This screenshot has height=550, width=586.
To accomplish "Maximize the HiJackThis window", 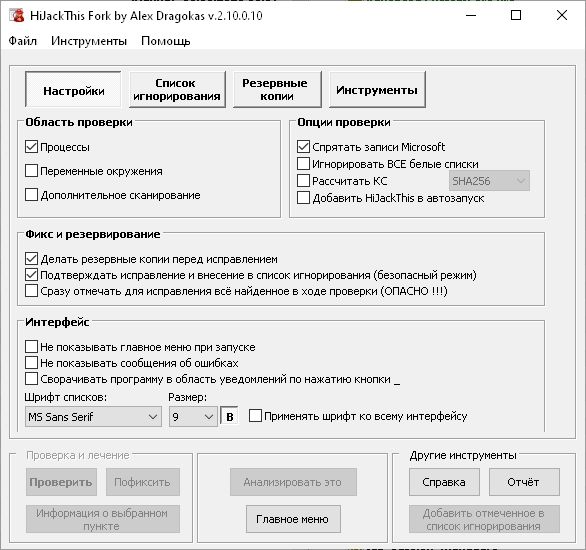I will pos(516,15).
